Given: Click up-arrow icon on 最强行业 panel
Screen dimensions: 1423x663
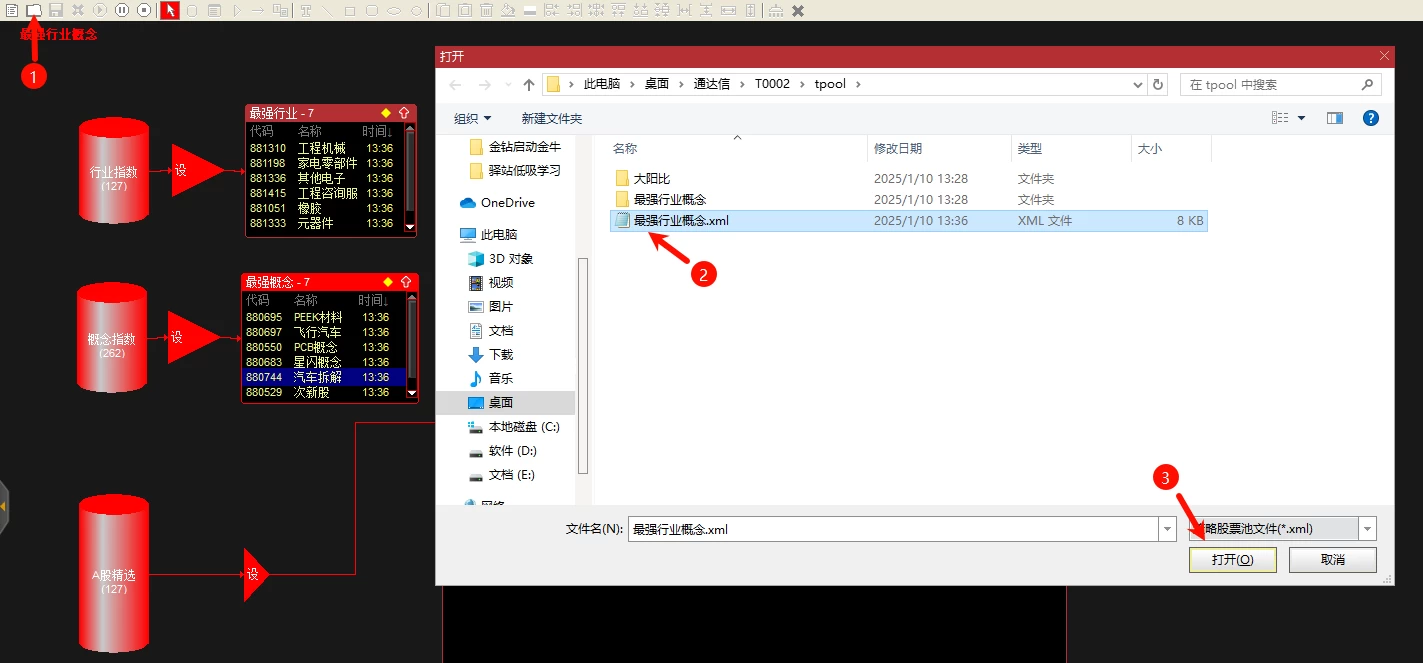Looking at the screenshot, I should click(404, 113).
